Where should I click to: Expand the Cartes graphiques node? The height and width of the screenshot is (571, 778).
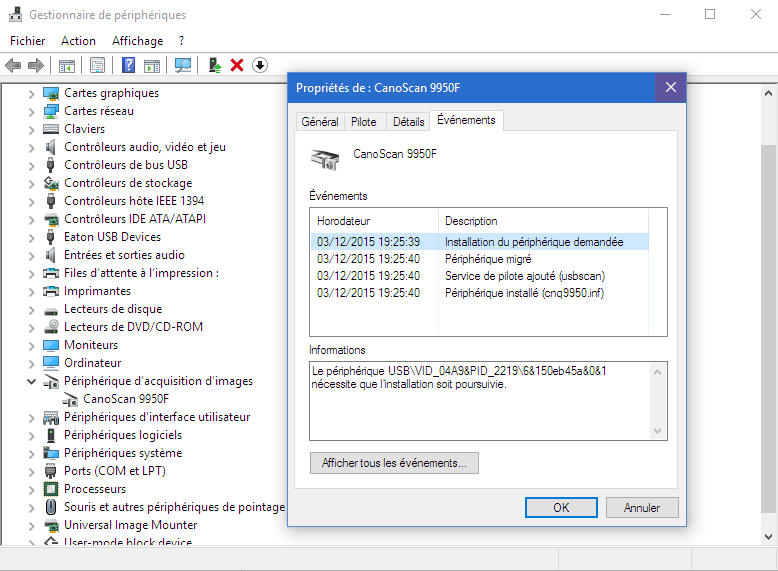[31, 94]
